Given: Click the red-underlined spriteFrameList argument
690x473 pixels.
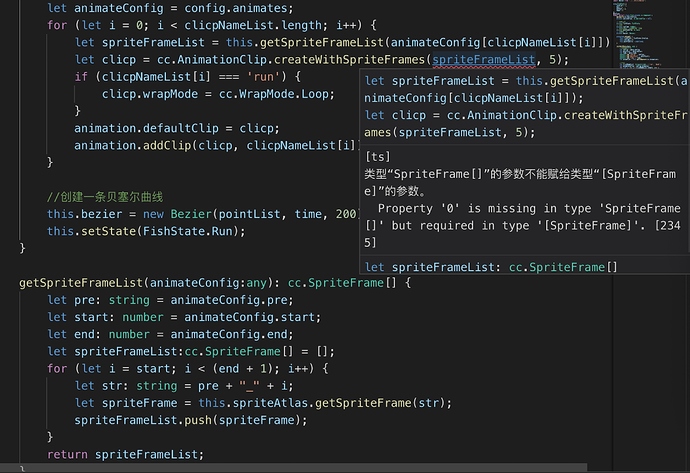Looking at the screenshot, I should [484, 59].
